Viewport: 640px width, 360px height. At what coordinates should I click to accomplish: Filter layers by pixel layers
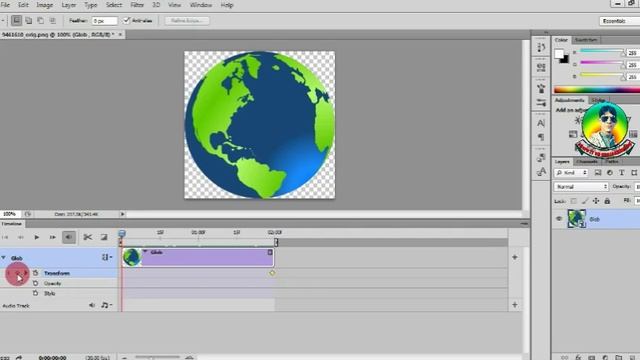tap(598, 173)
